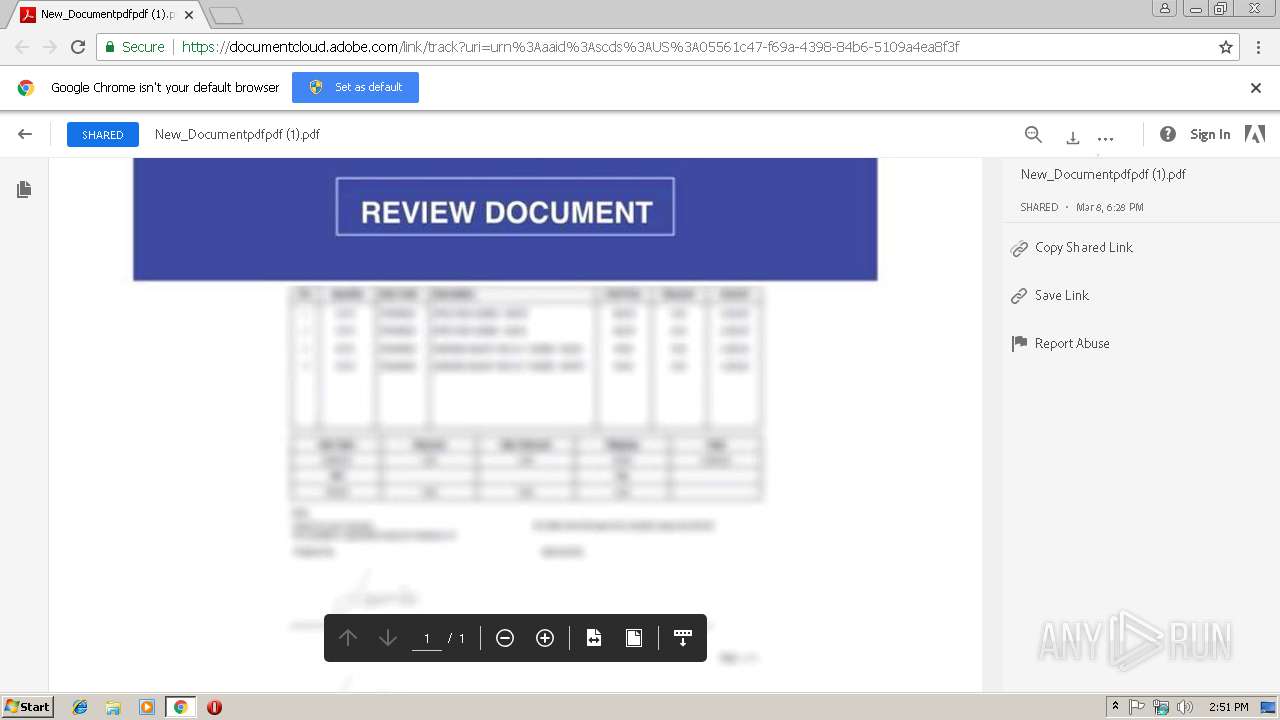Open the search magnifier in Adobe toolbar
The image size is (1280, 720).
[x=1033, y=135]
